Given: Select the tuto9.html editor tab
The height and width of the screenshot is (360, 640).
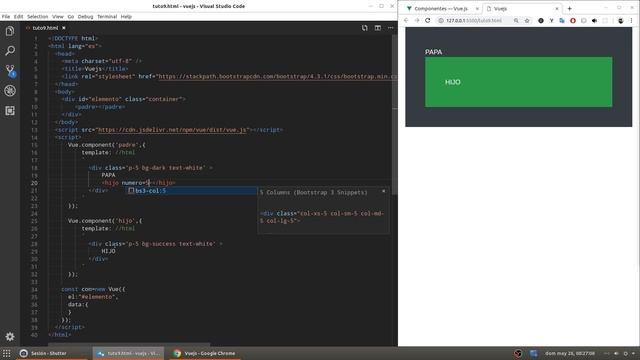Looking at the screenshot, I should (x=45, y=28).
